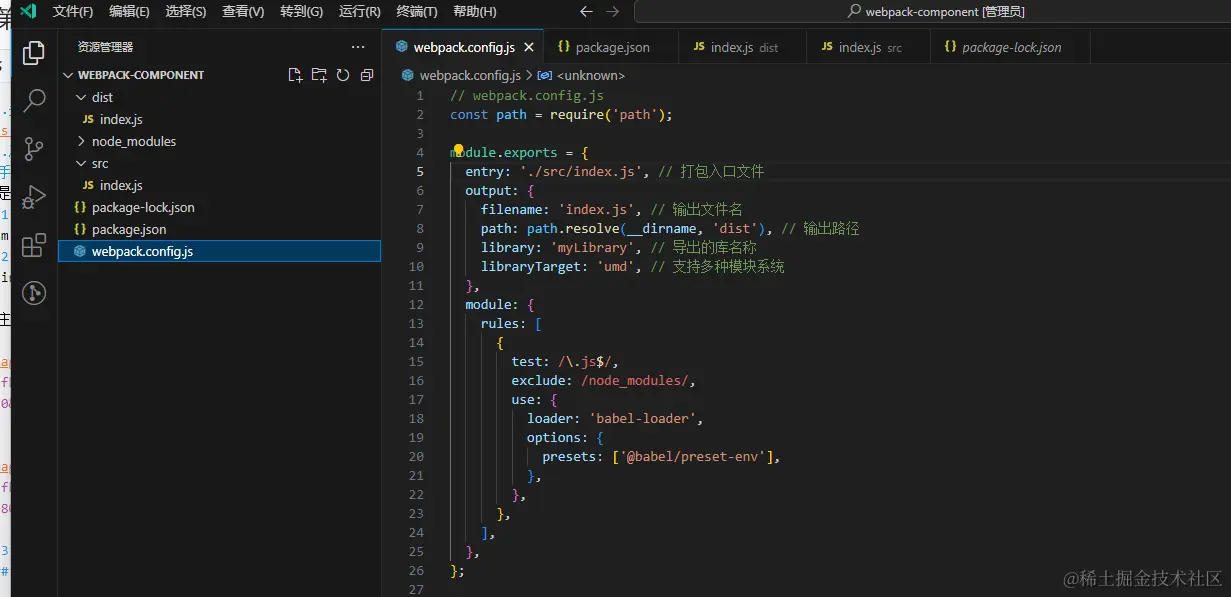Select webpack.config.js in explorer tree
This screenshot has height=597, width=1231.
tap(219, 251)
